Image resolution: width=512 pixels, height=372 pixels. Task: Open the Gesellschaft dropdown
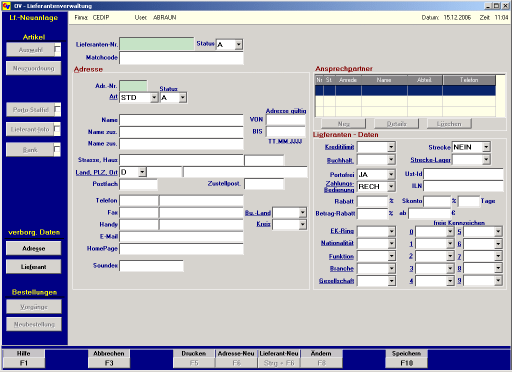click(x=392, y=281)
